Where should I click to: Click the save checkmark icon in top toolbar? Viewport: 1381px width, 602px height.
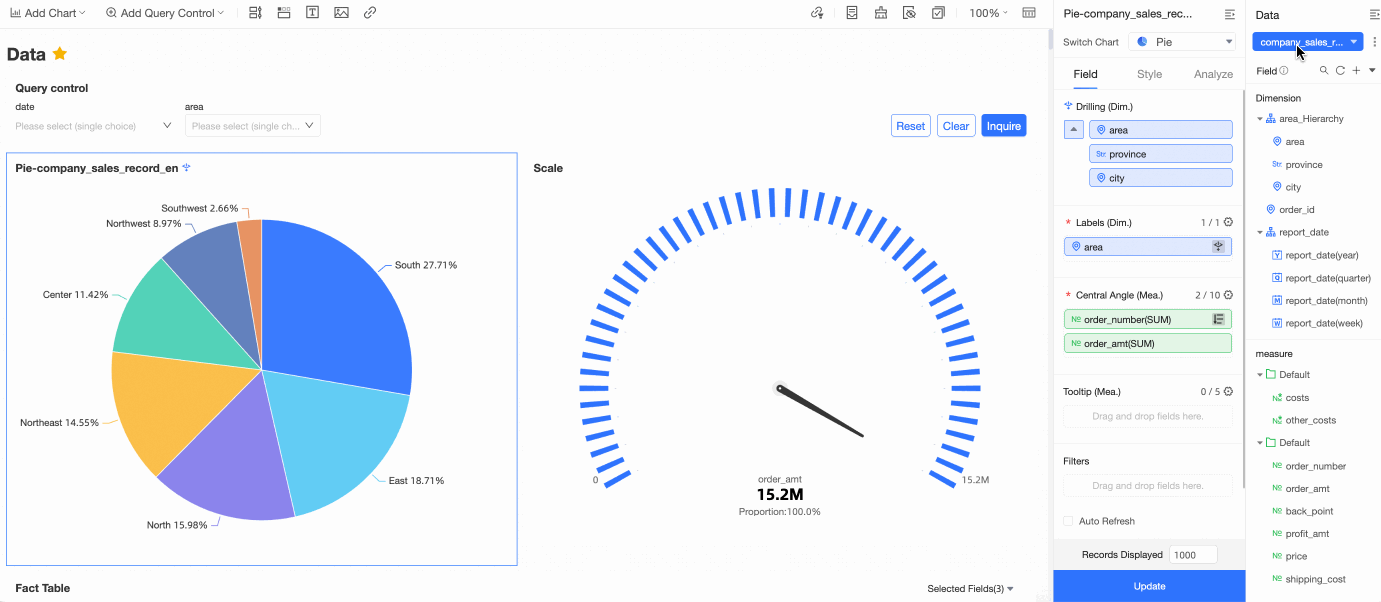pyautogui.click(x=938, y=13)
